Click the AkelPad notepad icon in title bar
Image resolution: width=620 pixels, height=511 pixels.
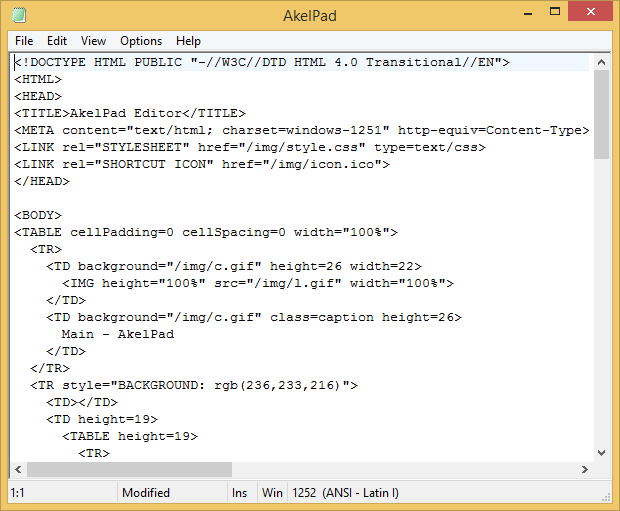[19, 15]
